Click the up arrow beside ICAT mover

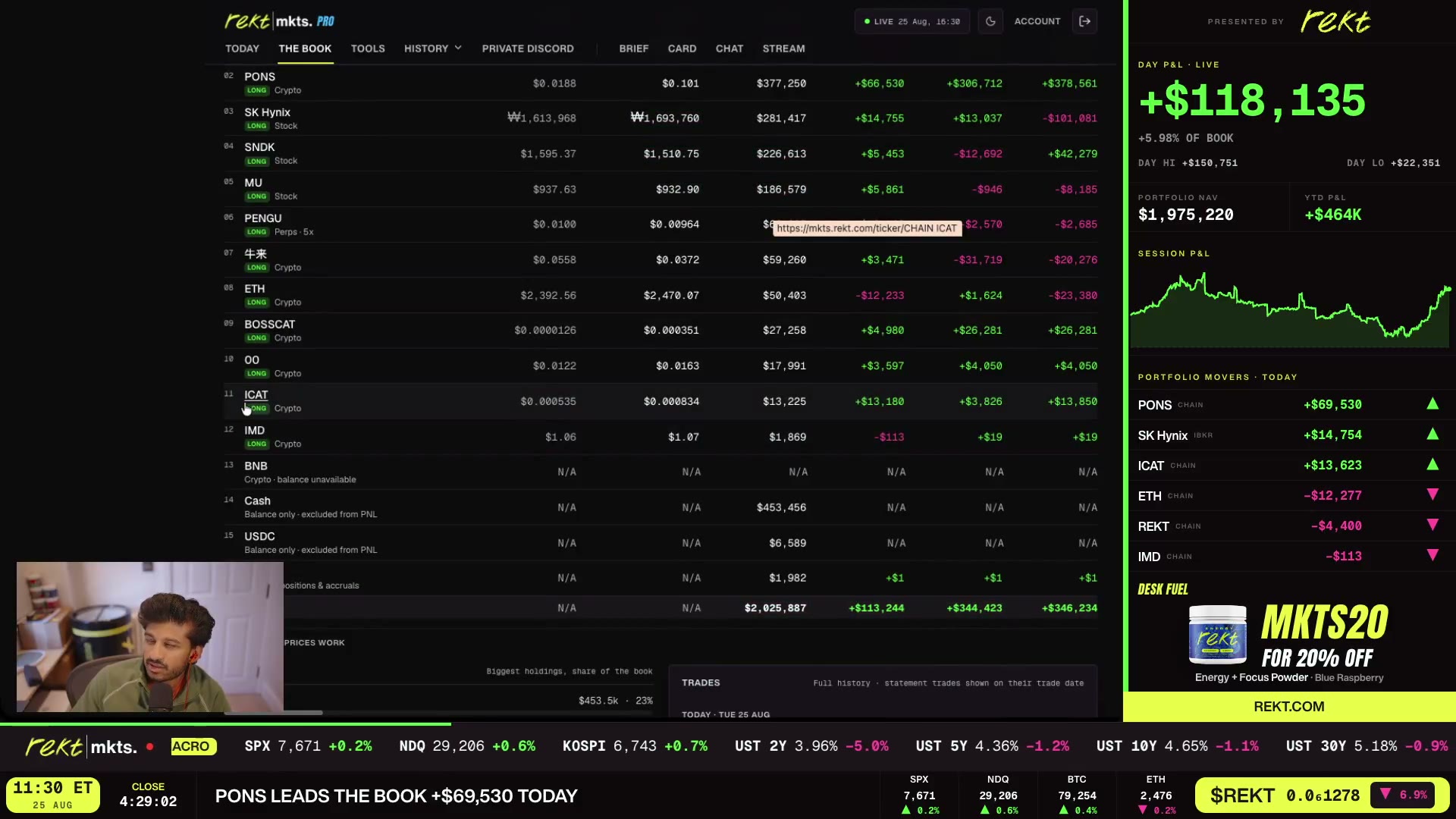coord(1432,465)
